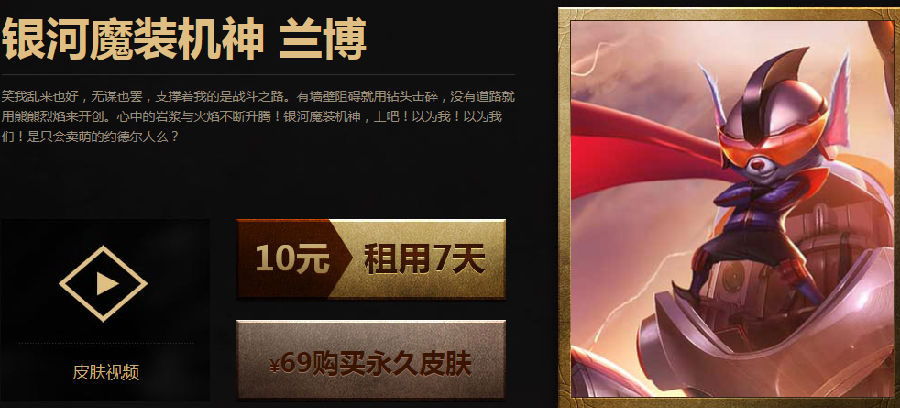Click the character's pink pointed ear

[x=836, y=98]
